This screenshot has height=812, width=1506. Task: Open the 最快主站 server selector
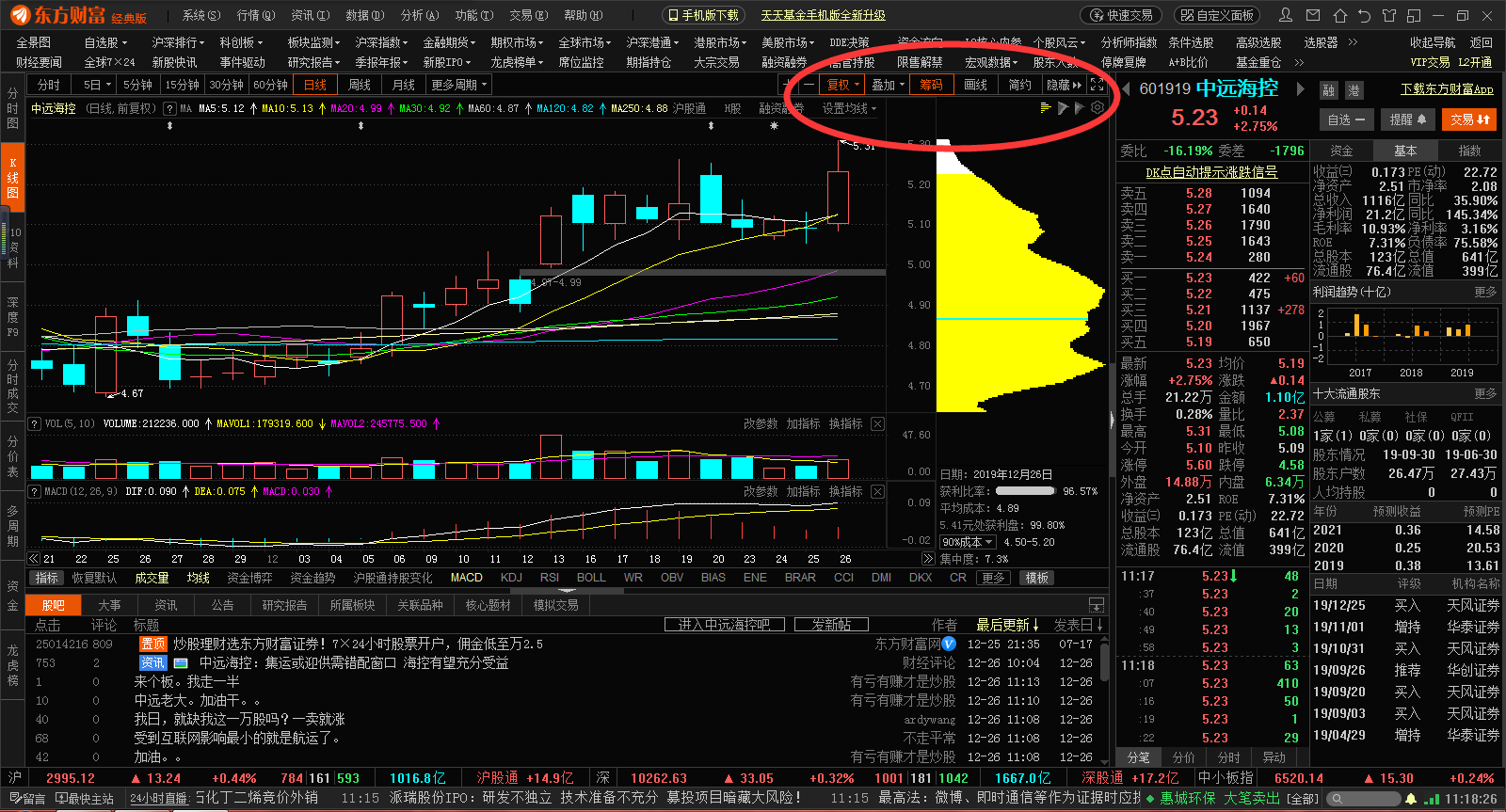[84, 799]
